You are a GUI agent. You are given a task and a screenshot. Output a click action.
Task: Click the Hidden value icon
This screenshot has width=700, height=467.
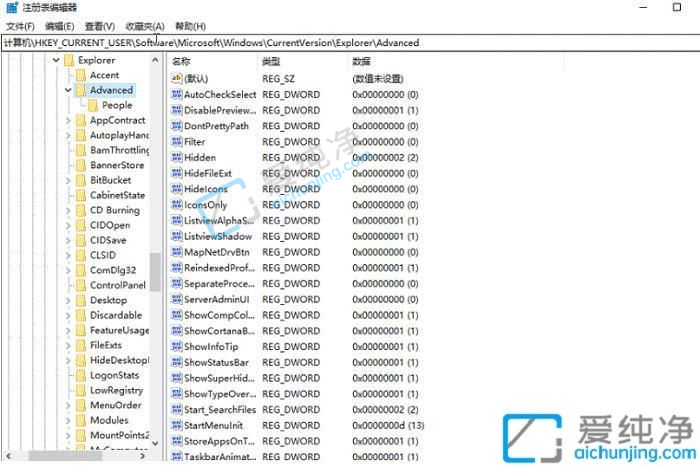(177, 158)
